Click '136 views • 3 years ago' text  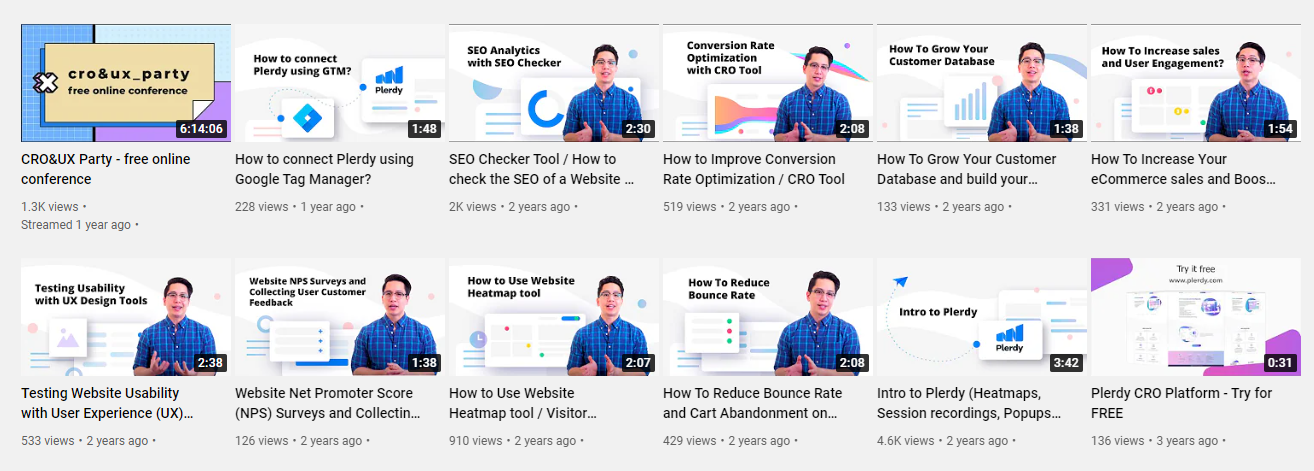click(x=1155, y=441)
